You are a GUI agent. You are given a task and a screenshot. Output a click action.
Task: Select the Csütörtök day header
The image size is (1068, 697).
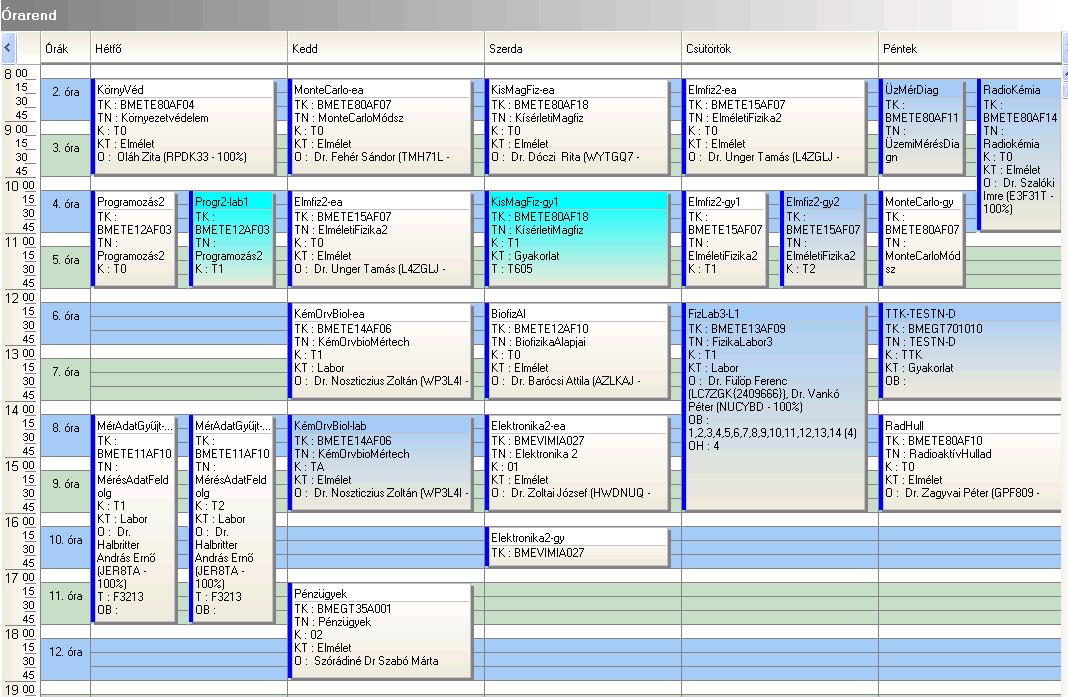779,48
